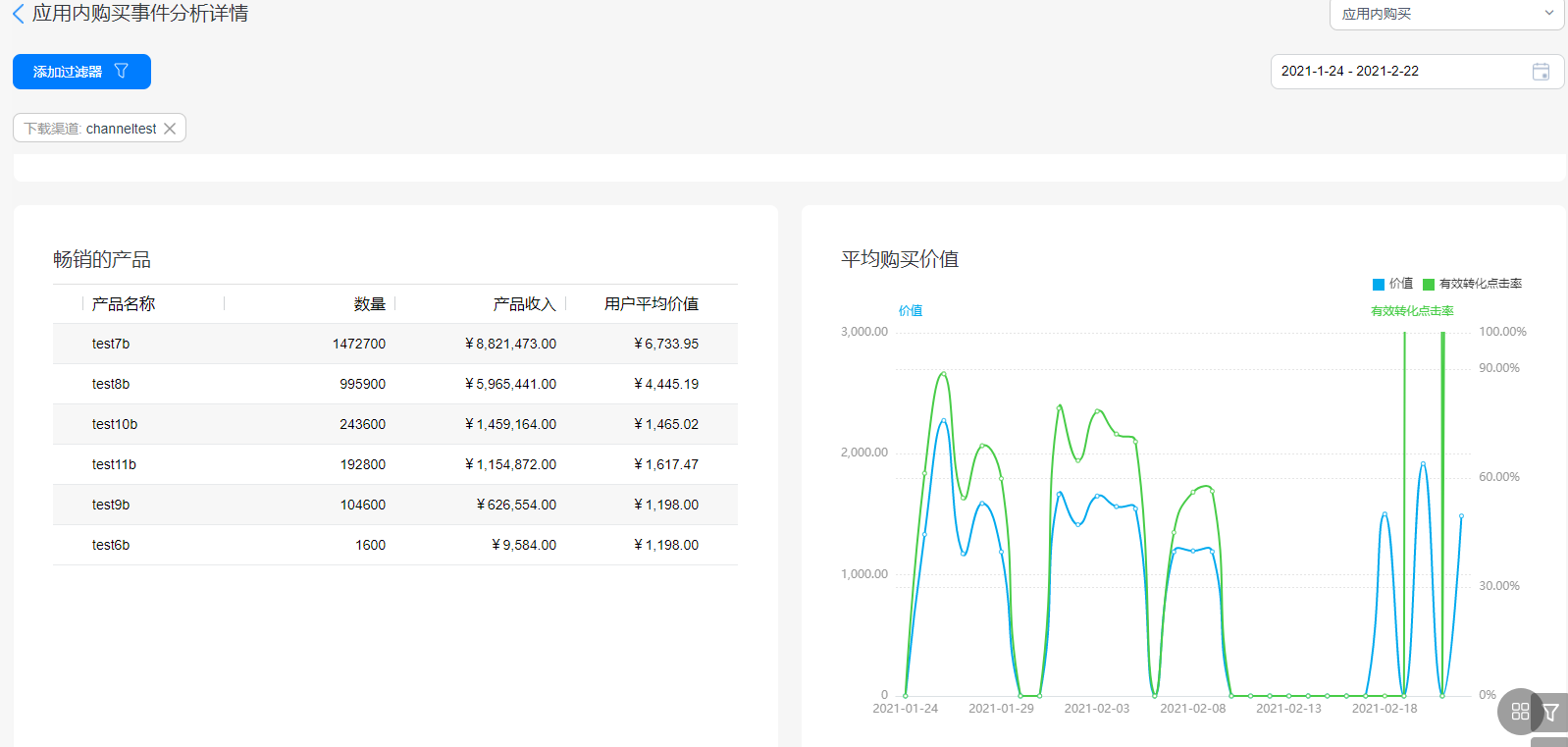Select the test6b product row
The width and height of the screenshot is (1568, 747).
click(x=395, y=545)
